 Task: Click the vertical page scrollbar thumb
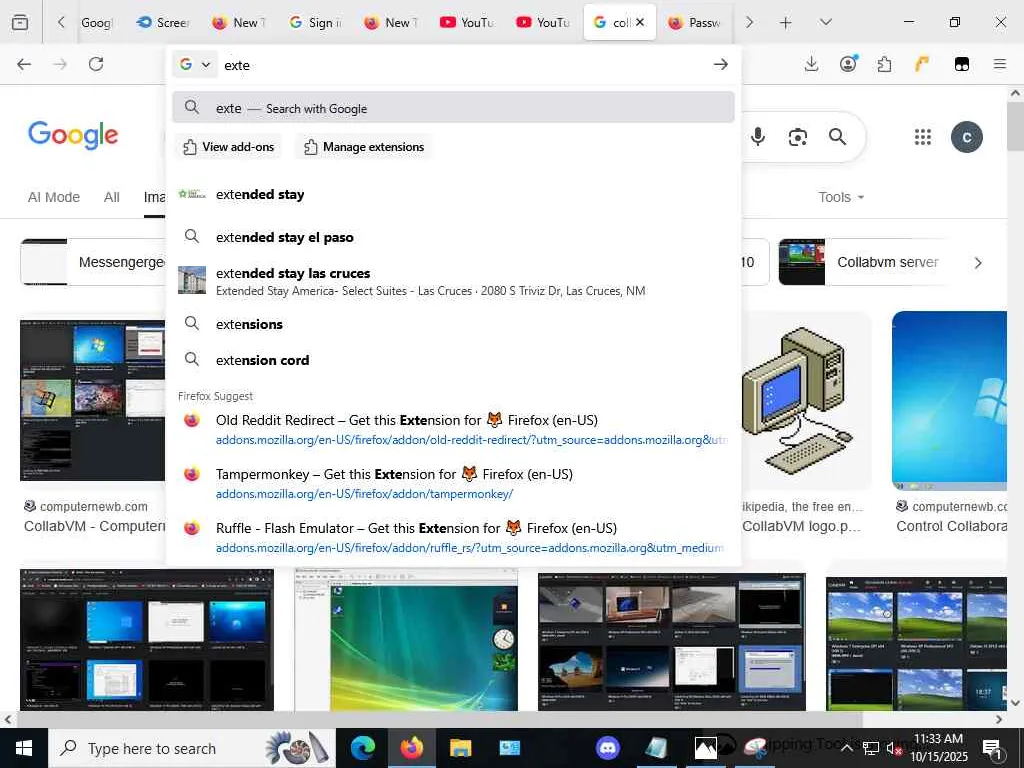(x=1015, y=126)
